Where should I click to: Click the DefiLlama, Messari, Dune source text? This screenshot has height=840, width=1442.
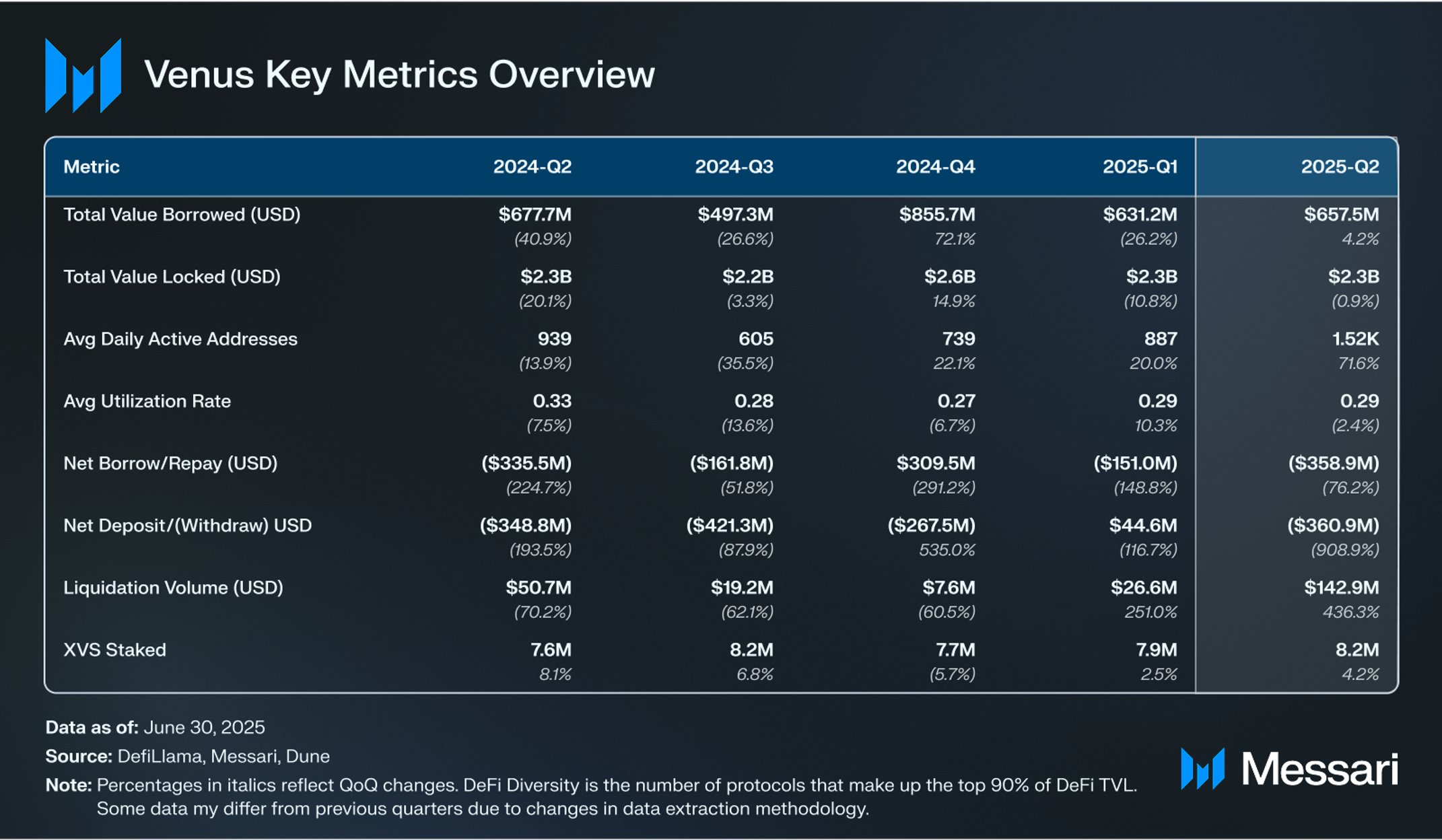point(224,757)
